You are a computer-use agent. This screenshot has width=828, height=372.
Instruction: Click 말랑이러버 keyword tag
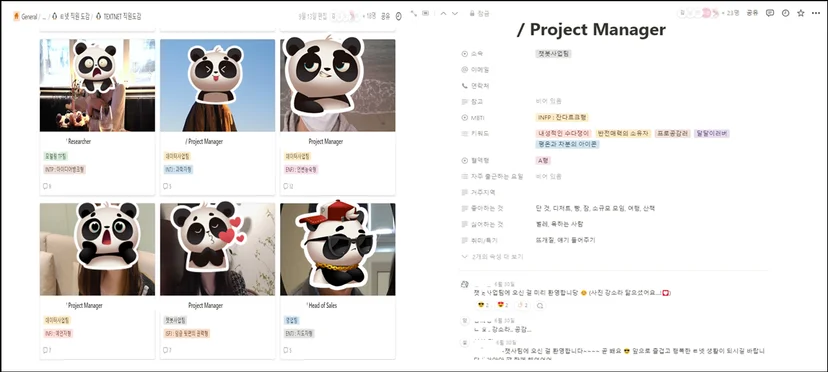pyautogui.click(x=712, y=134)
